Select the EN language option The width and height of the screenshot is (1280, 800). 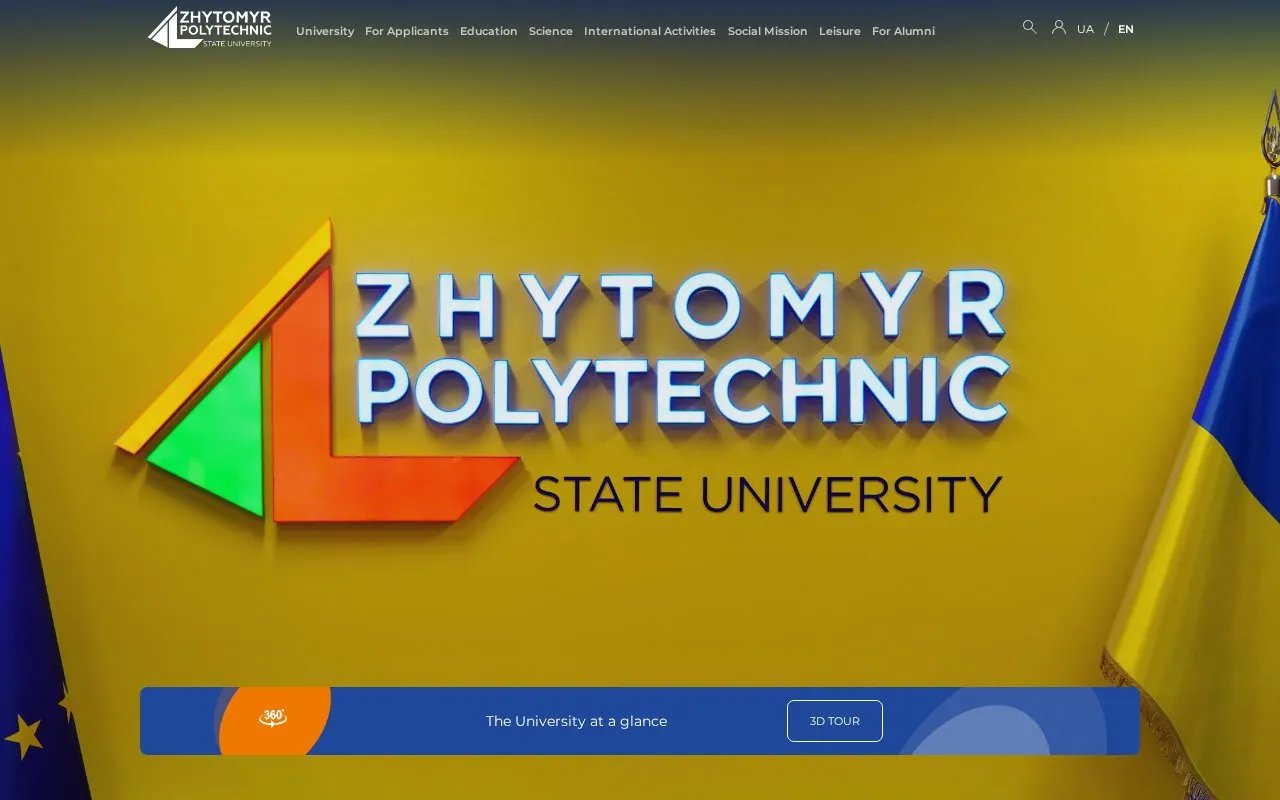tap(1126, 29)
